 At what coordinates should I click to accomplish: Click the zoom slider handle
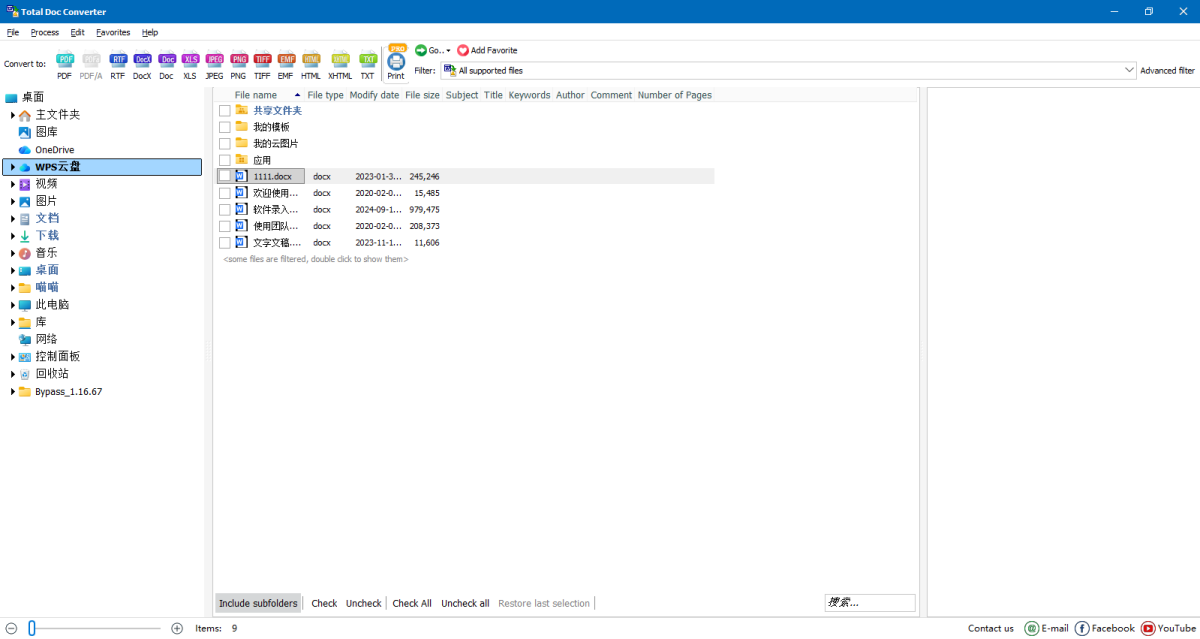click(x=32, y=628)
